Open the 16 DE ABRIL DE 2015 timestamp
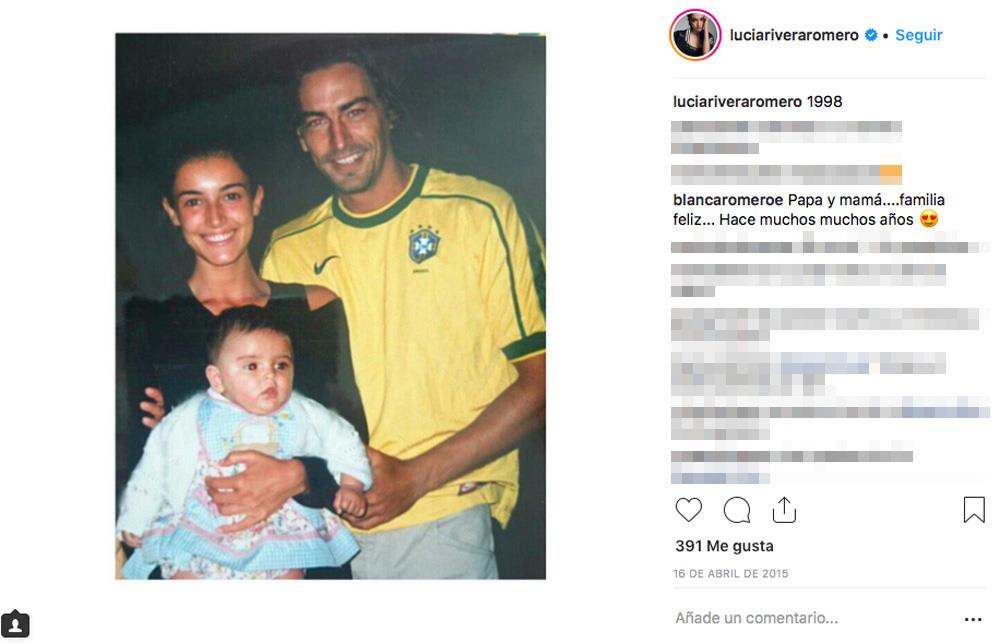 [x=731, y=573]
